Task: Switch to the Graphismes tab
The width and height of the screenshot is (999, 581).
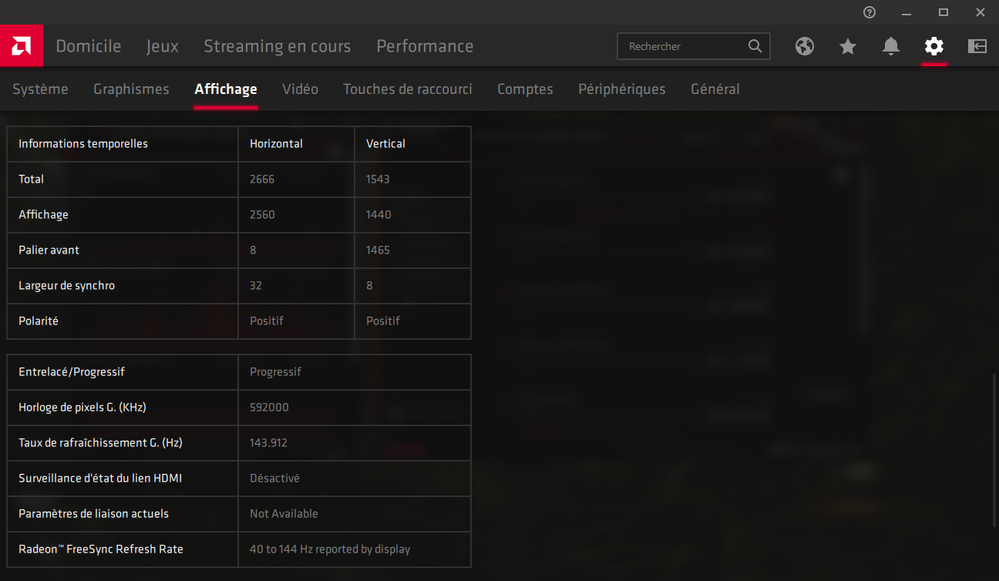Action: click(x=131, y=89)
